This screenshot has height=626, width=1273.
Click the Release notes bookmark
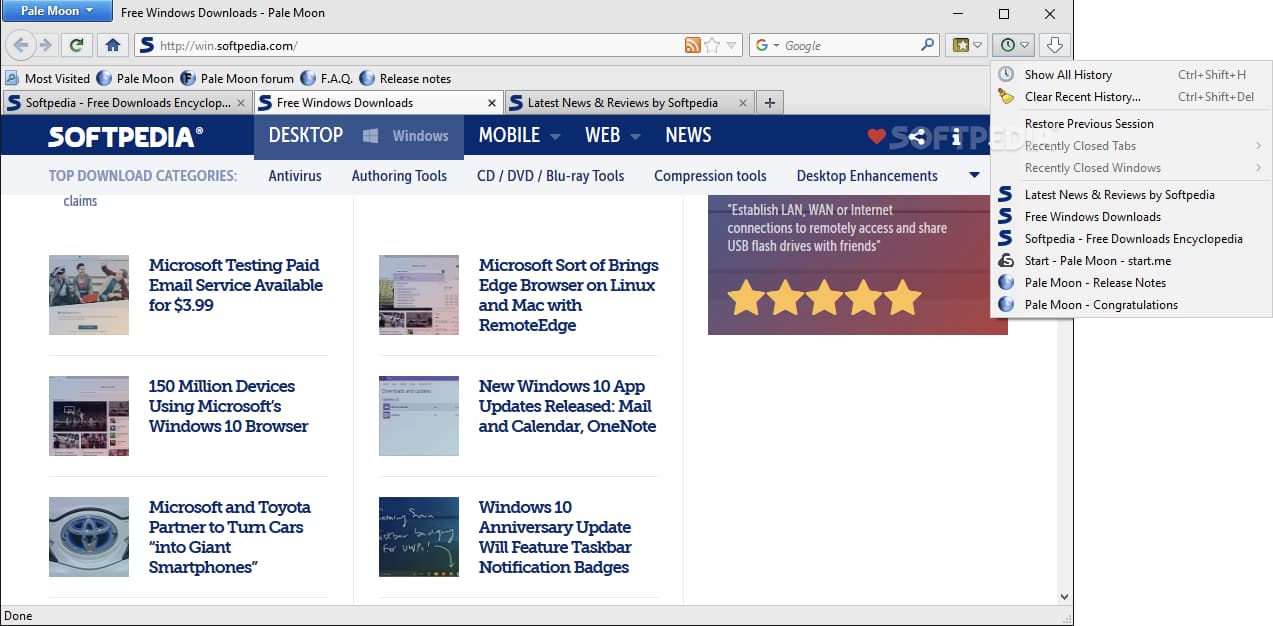click(414, 78)
